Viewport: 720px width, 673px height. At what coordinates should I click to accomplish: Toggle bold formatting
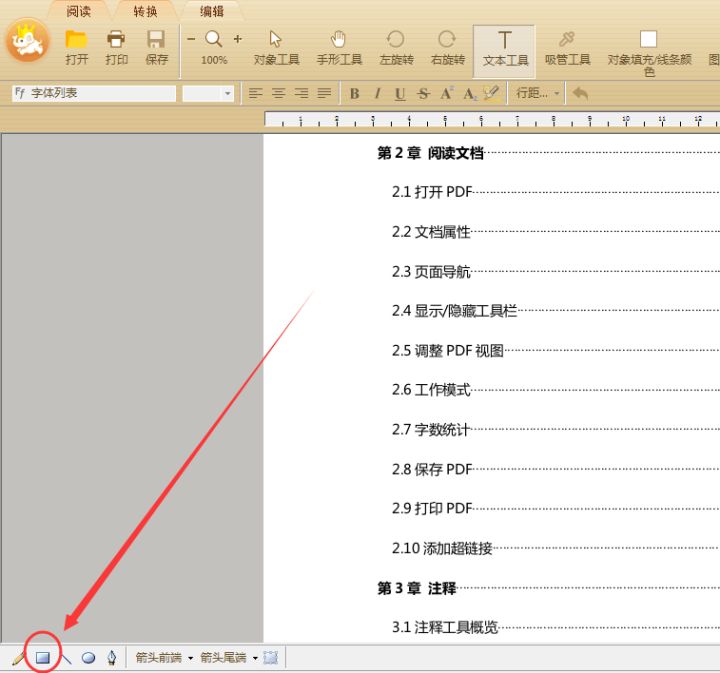[x=354, y=94]
